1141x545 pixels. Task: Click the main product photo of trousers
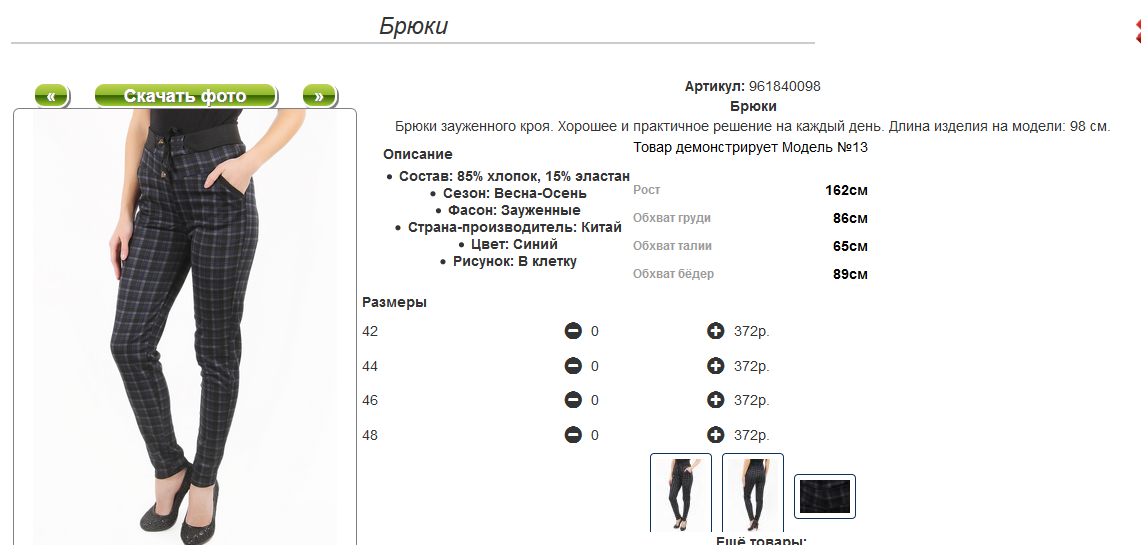185,327
